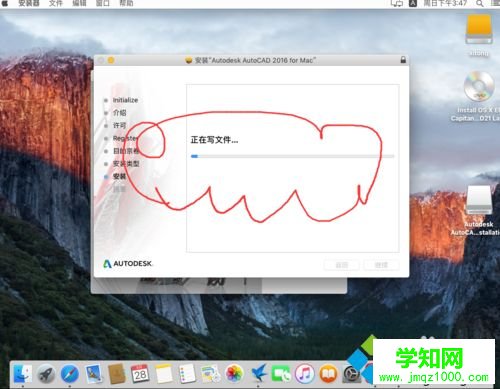This screenshot has height=389, width=500.
Task: Open Maps icon in Dock
Action: (210, 374)
